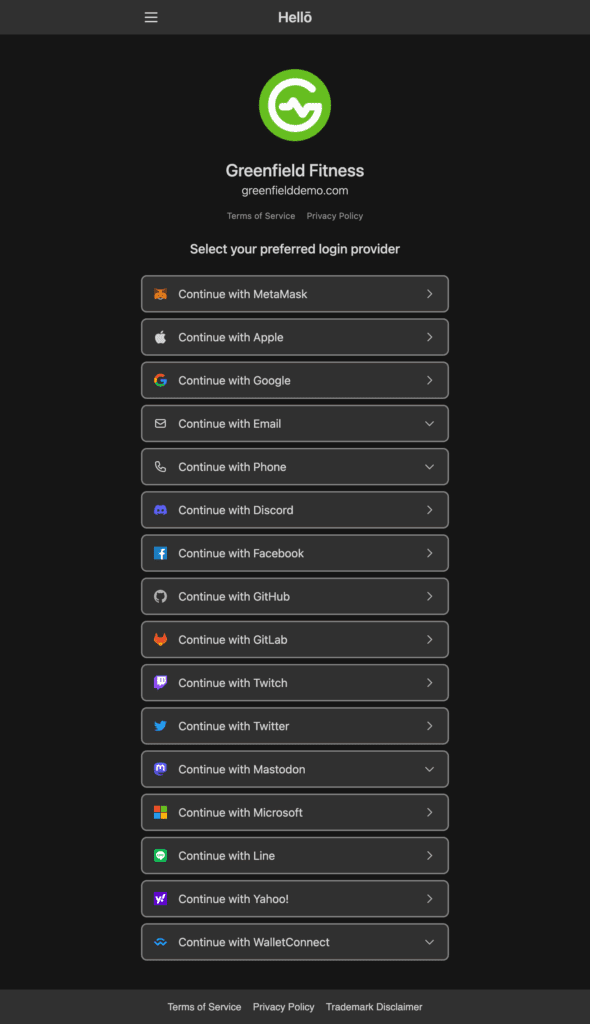The height and width of the screenshot is (1024, 590).
Task: Choose Continue with Yahoo!
Action: click(x=295, y=899)
